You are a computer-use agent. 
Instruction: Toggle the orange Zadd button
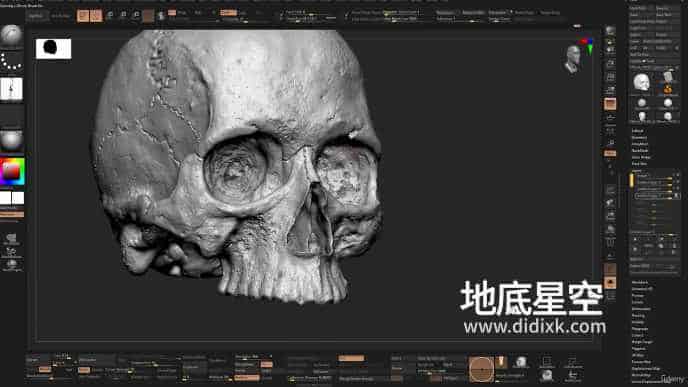click(228, 13)
